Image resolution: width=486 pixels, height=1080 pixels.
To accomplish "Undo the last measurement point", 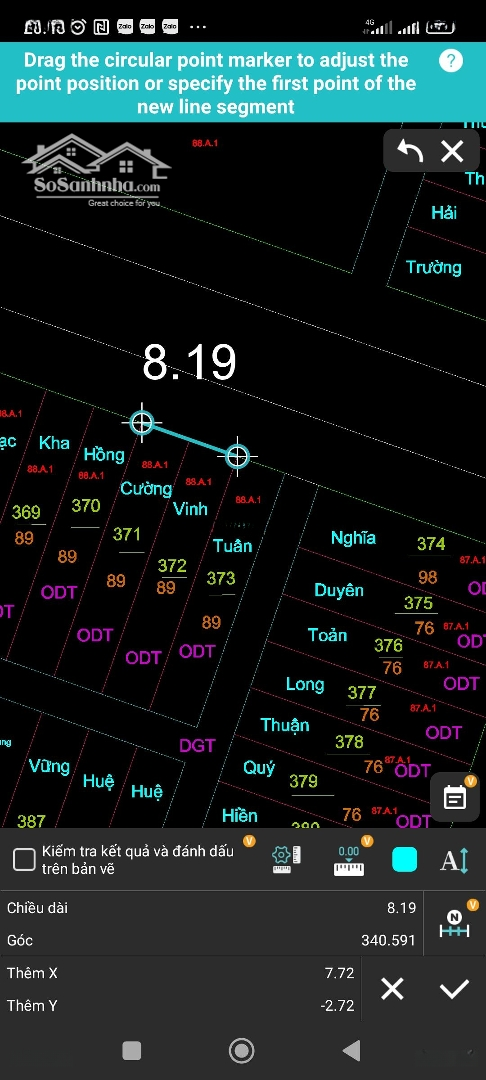I will coord(410,150).
